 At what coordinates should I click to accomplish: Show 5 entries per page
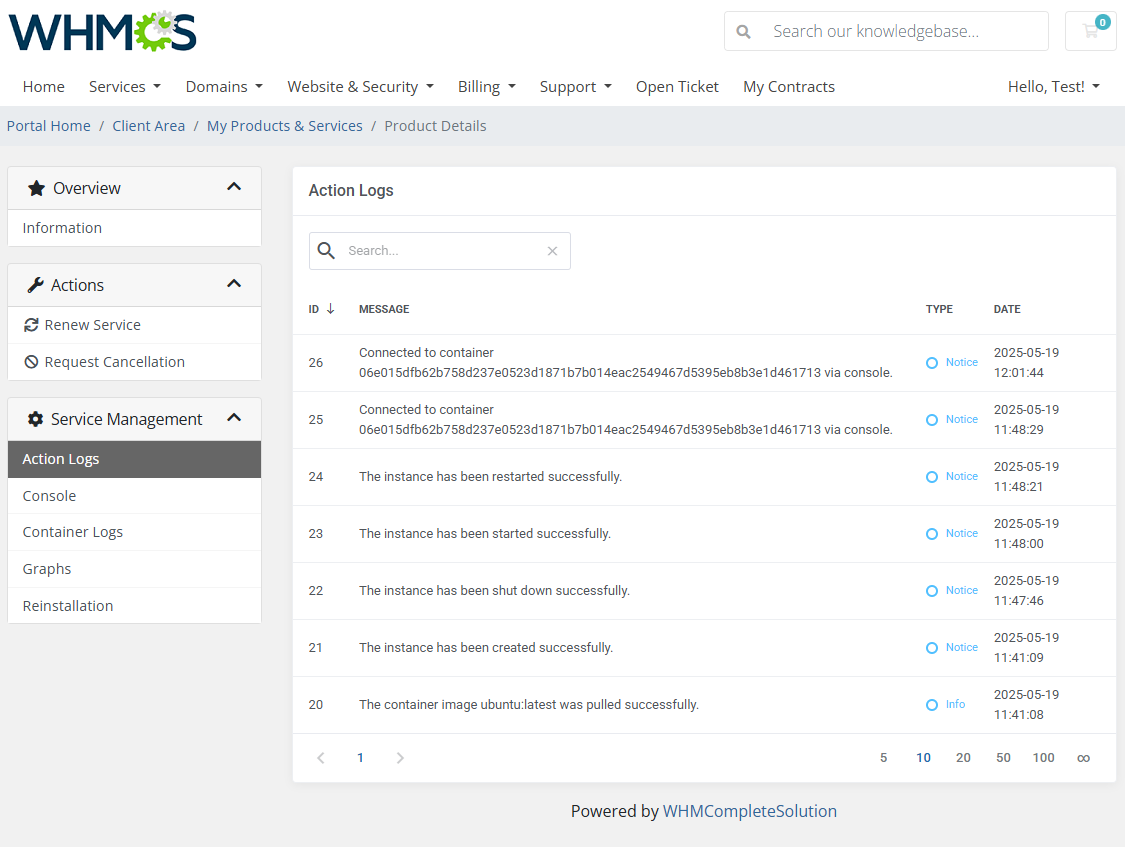tap(883, 758)
